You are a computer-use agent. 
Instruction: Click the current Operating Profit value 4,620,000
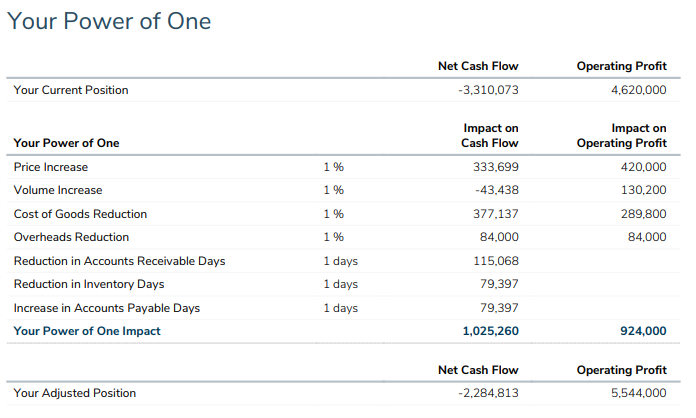pos(639,90)
